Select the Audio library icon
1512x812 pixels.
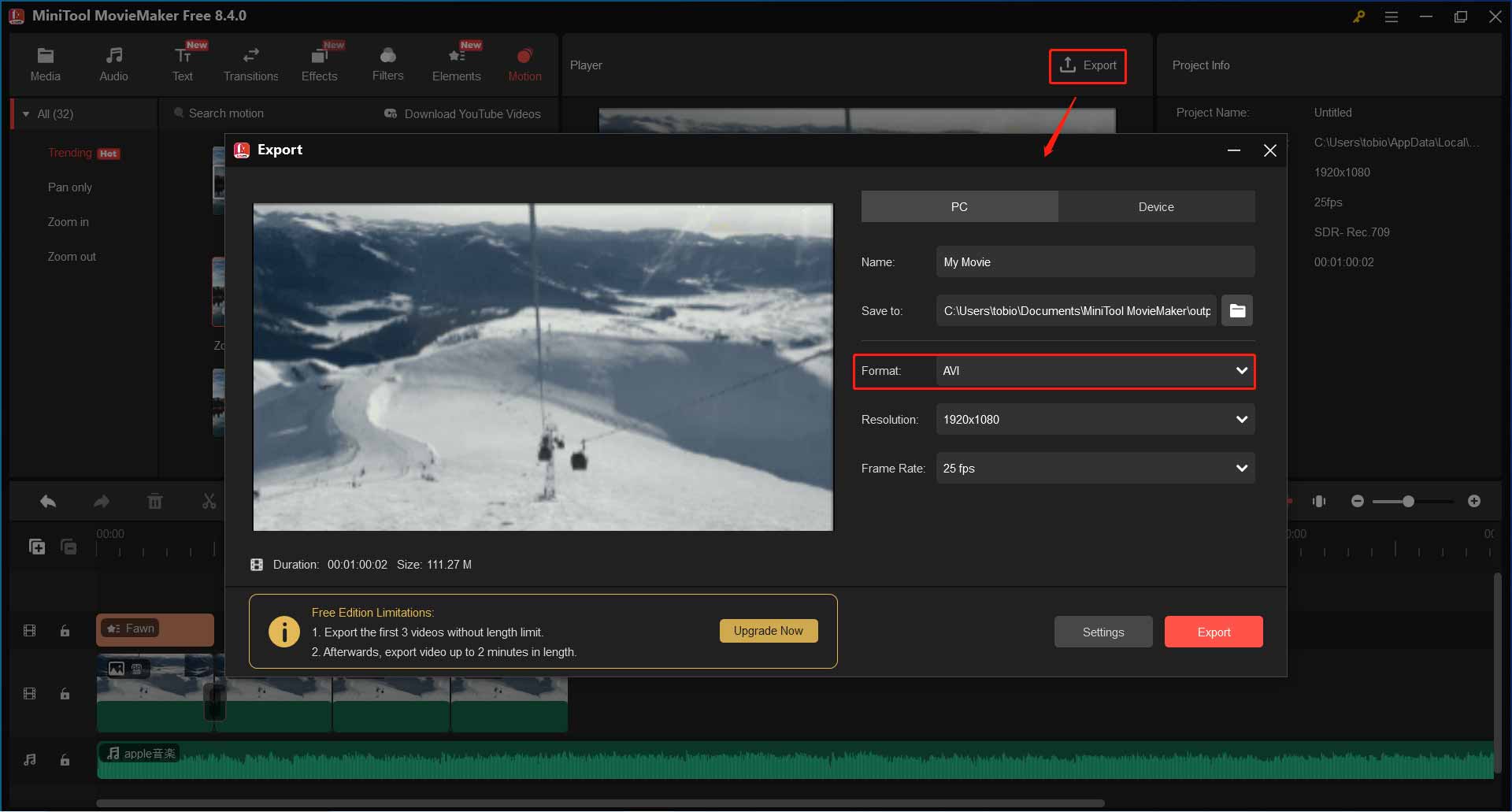113,63
